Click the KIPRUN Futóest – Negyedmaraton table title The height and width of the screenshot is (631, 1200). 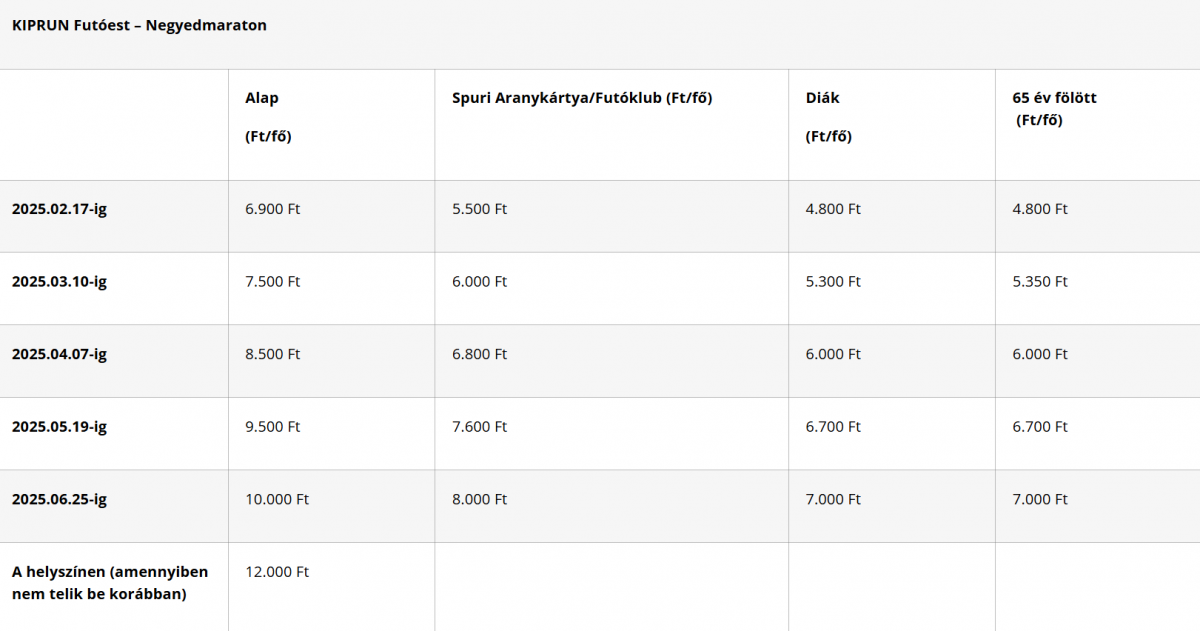click(x=139, y=26)
